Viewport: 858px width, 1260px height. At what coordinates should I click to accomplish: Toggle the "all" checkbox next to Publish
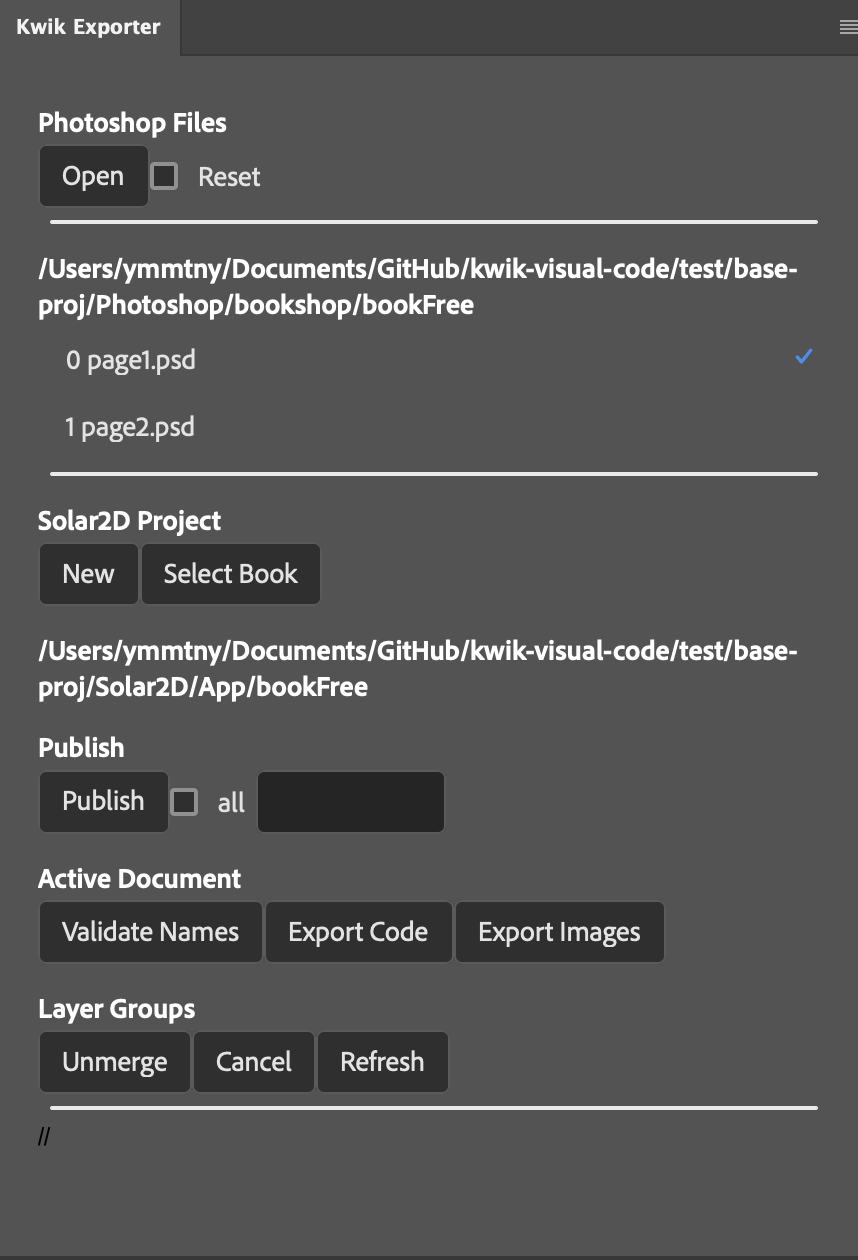[x=184, y=802]
